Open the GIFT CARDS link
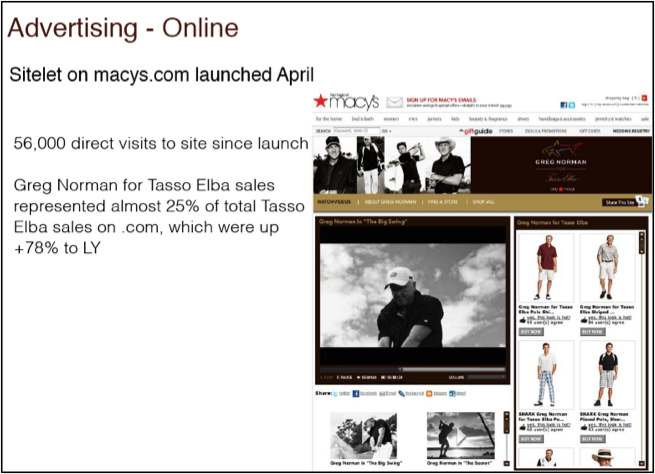The width and height of the screenshot is (655, 474). tap(589, 131)
